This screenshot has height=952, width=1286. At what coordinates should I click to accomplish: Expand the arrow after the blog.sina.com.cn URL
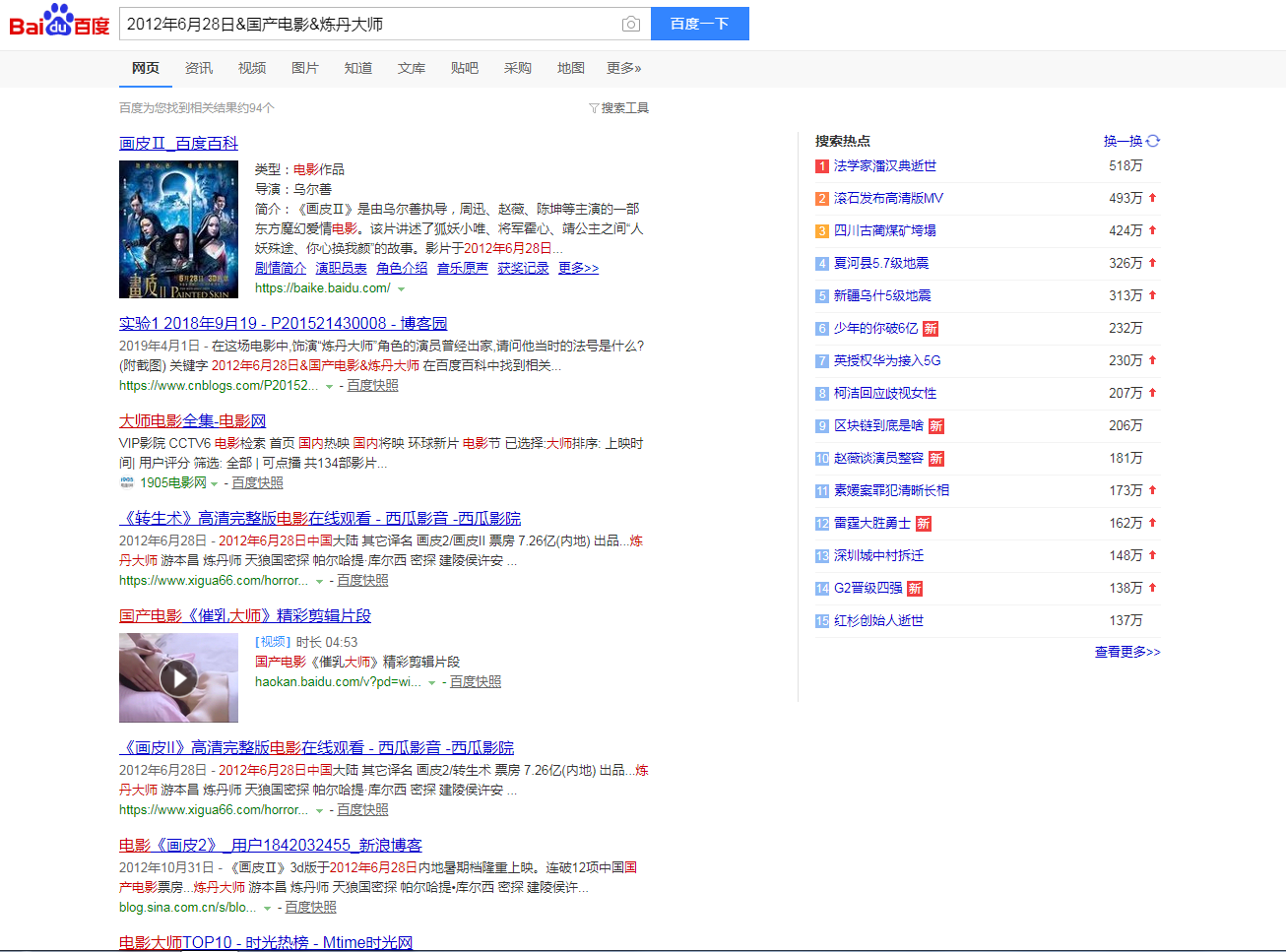click(268, 909)
